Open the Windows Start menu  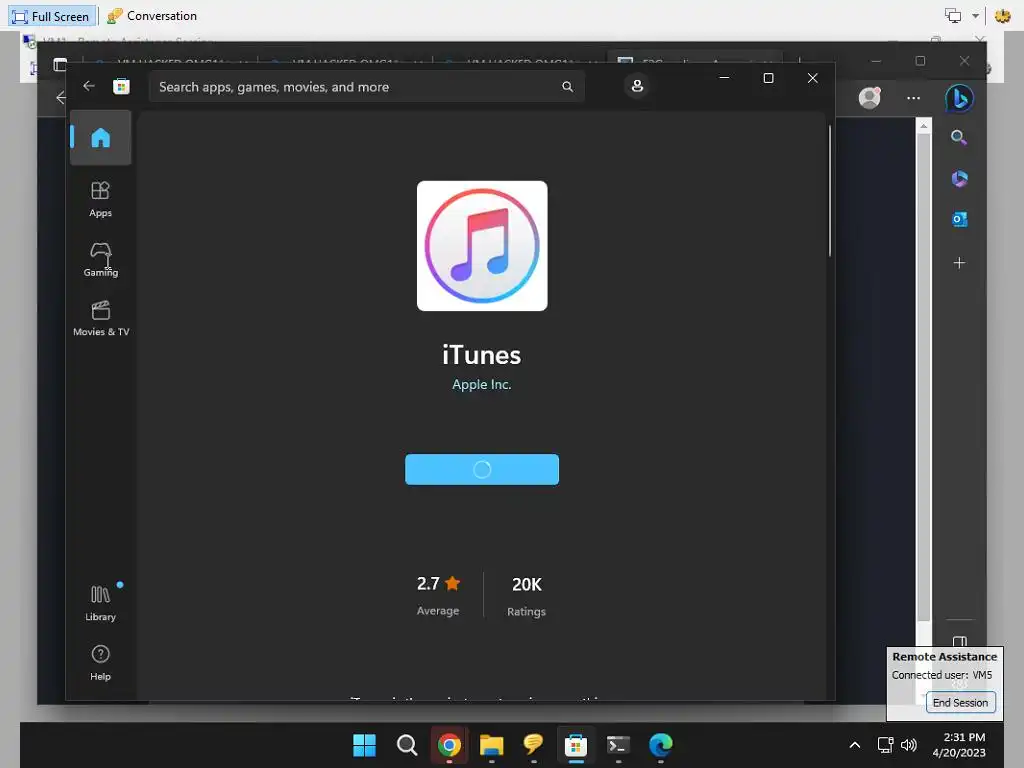click(364, 745)
